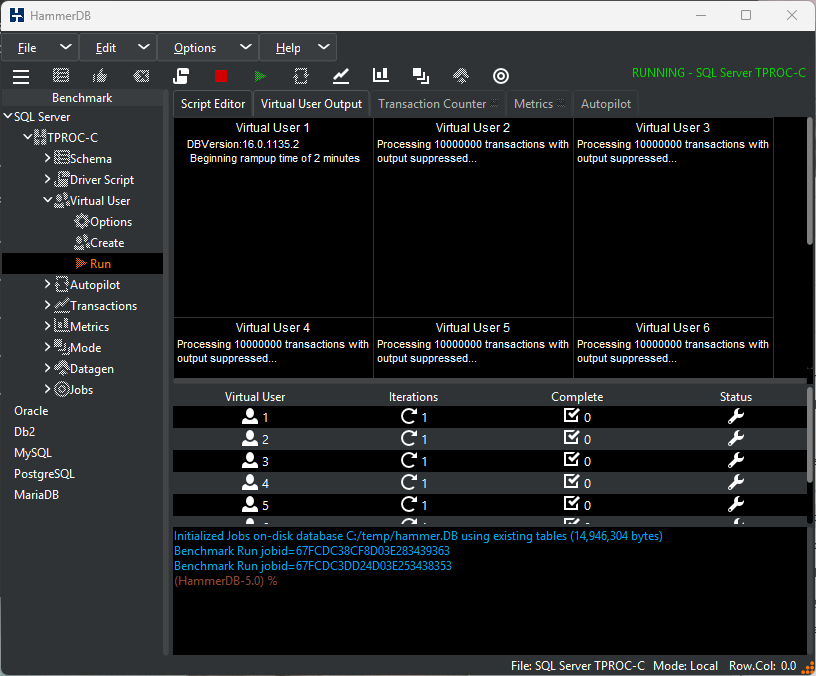Expand the Jobs tree node
The image size is (816, 676).
point(47,389)
